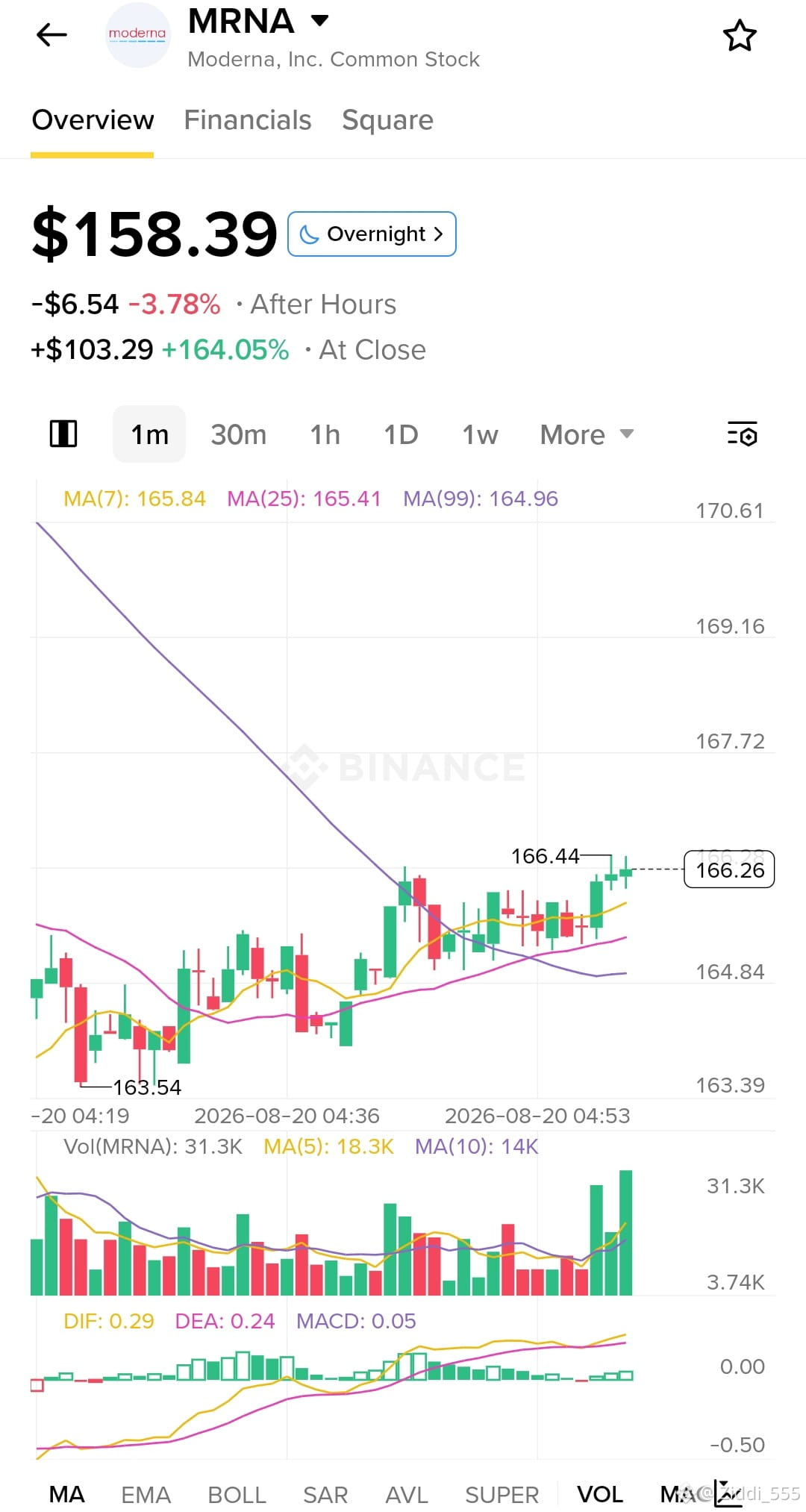The width and height of the screenshot is (806, 1512).
Task: Tap the Vol(MRNA): 31.3K label
Action: coord(153,1146)
